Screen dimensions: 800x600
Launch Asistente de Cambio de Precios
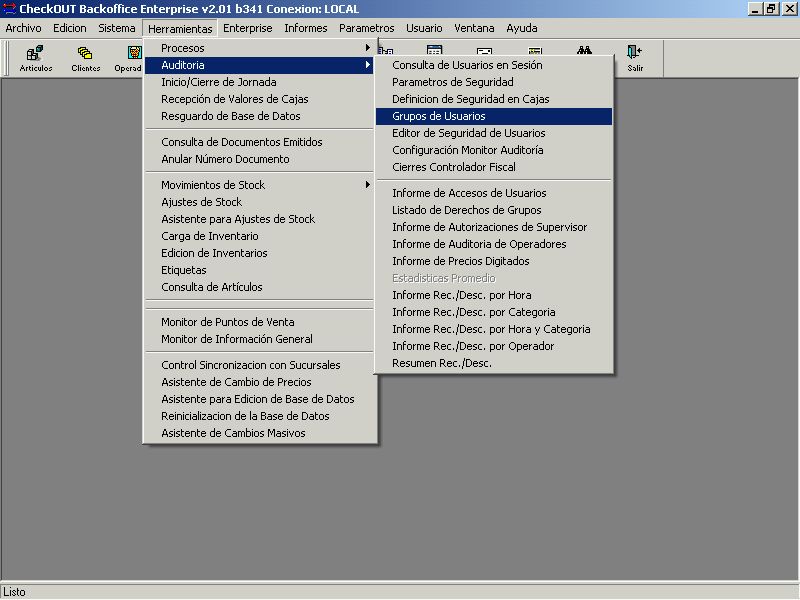point(260,382)
